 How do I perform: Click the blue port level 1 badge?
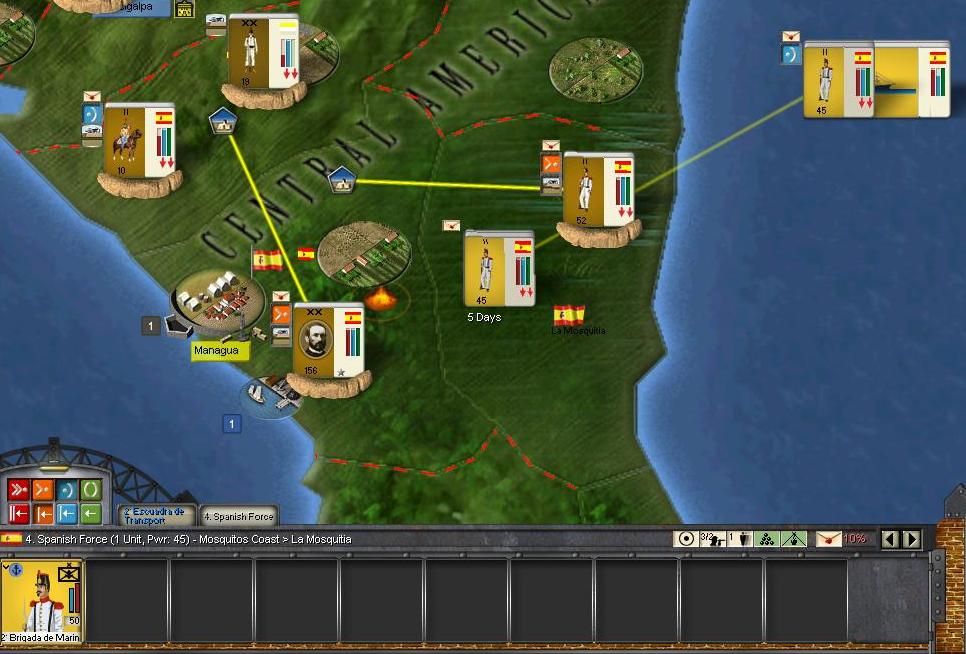point(232,424)
